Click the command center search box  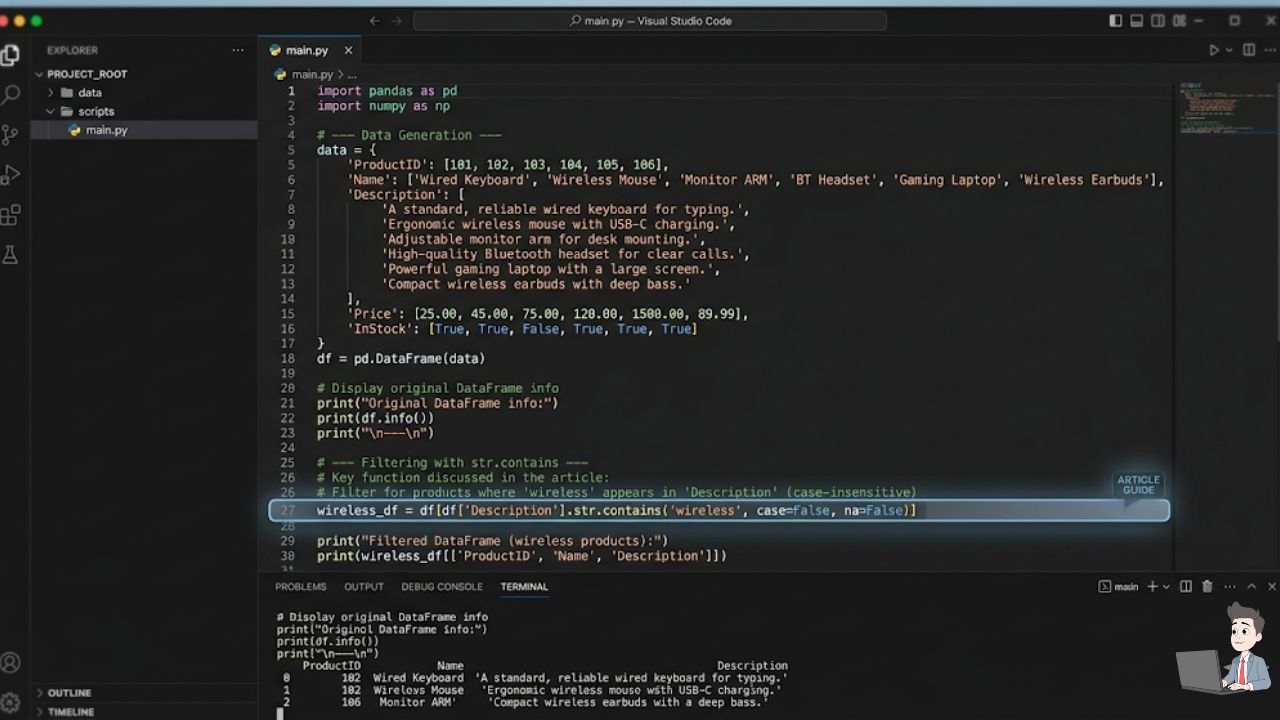click(x=650, y=20)
